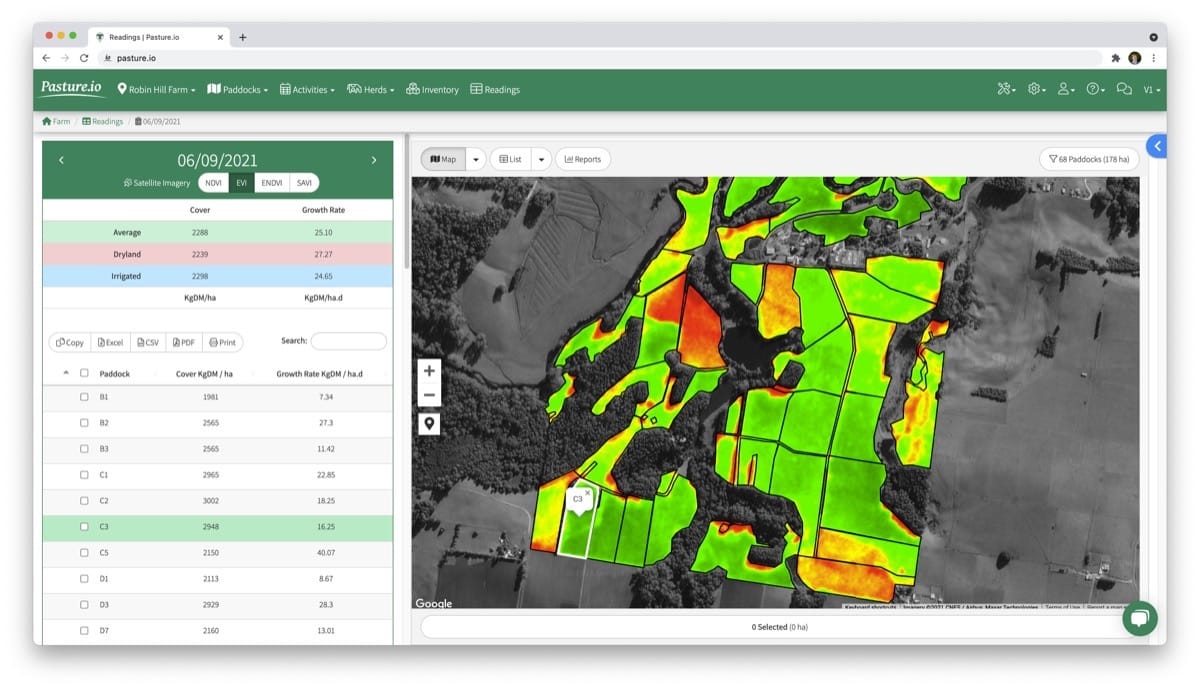
Task: Open the user account menu icon
Action: pos(1066,89)
